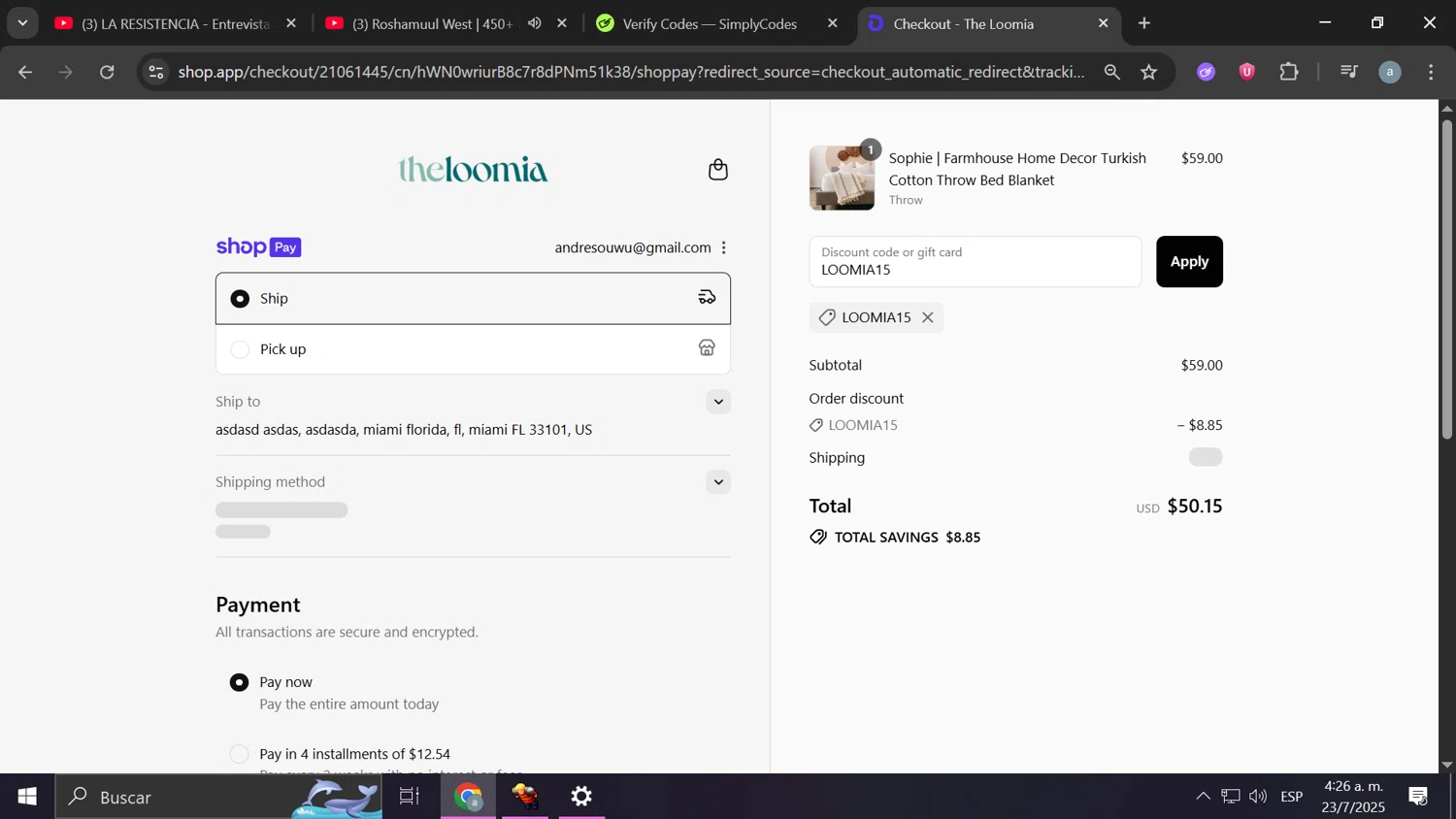Click the ESP language indicator
1456x819 pixels.
point(1292,797)
